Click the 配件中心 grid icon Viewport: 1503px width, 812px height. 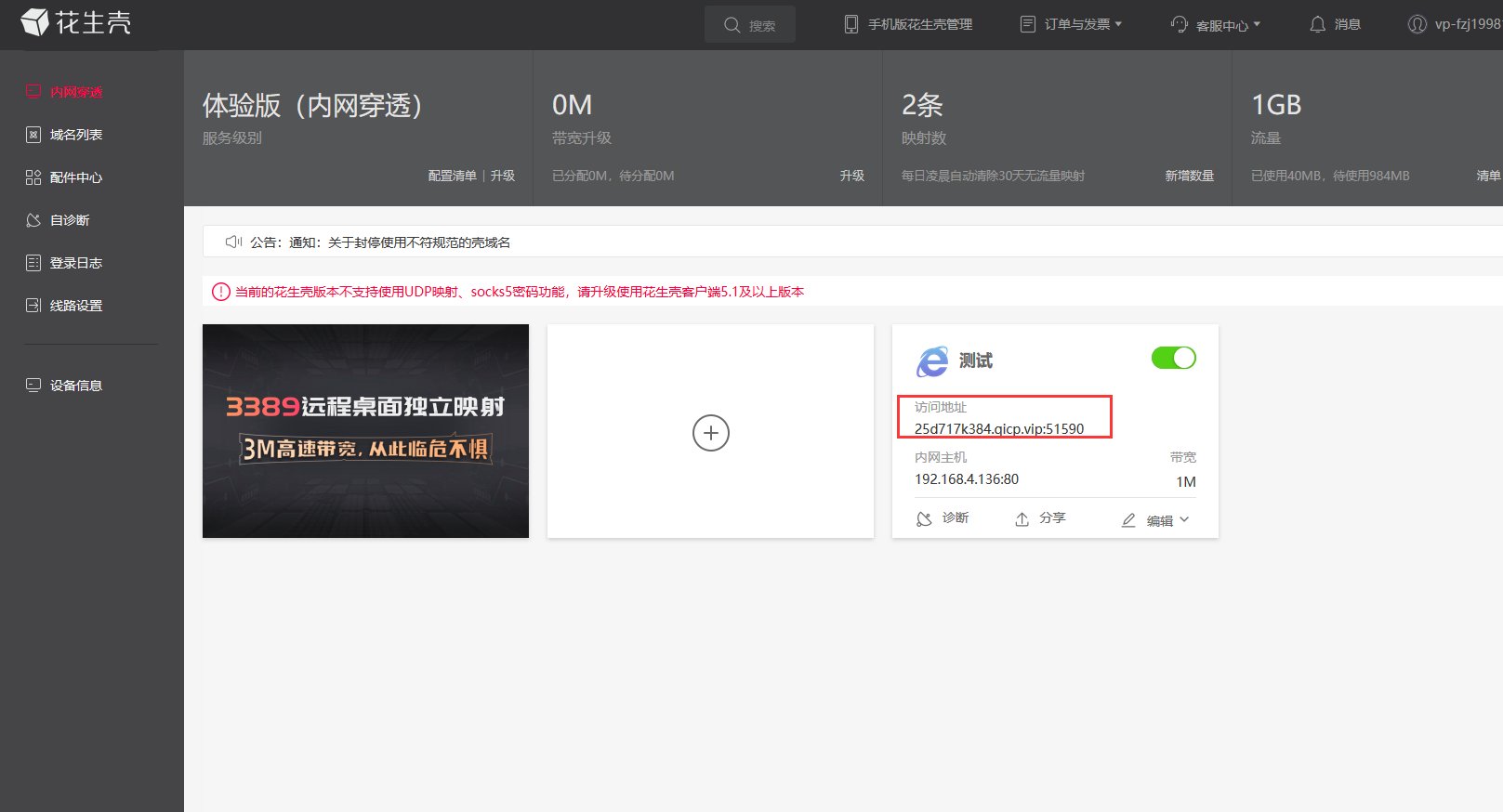tap(33, 177)
